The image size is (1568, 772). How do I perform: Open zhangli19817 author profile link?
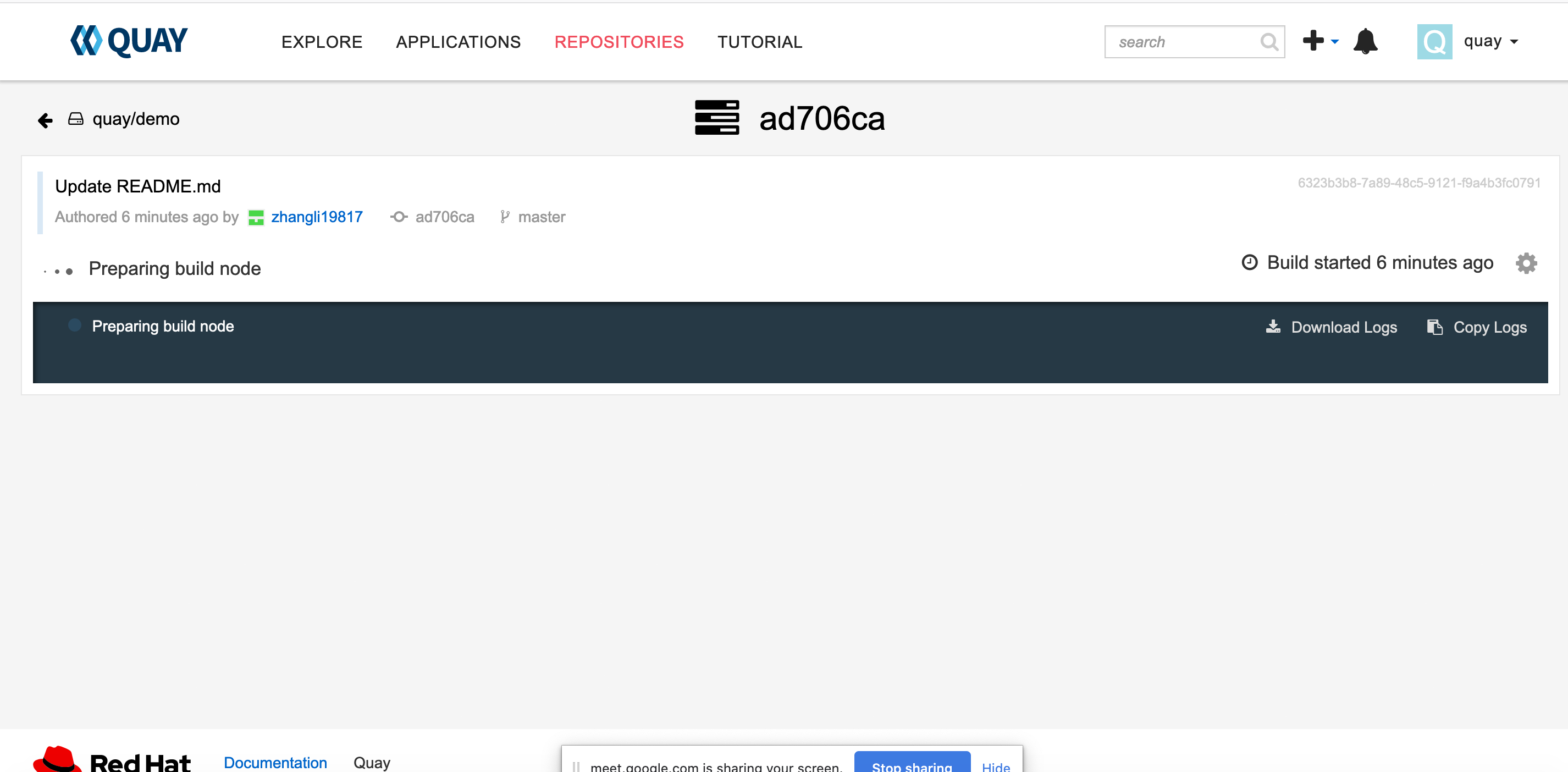pos(317,217)
